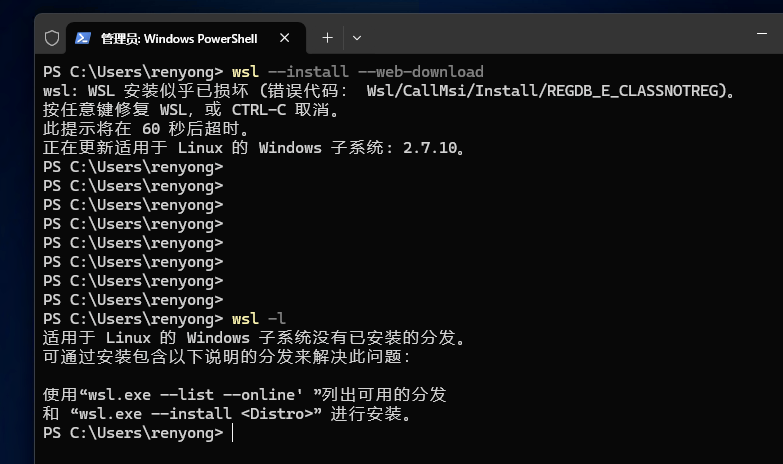Click the CTRL-C text in output

coord(259,110)
